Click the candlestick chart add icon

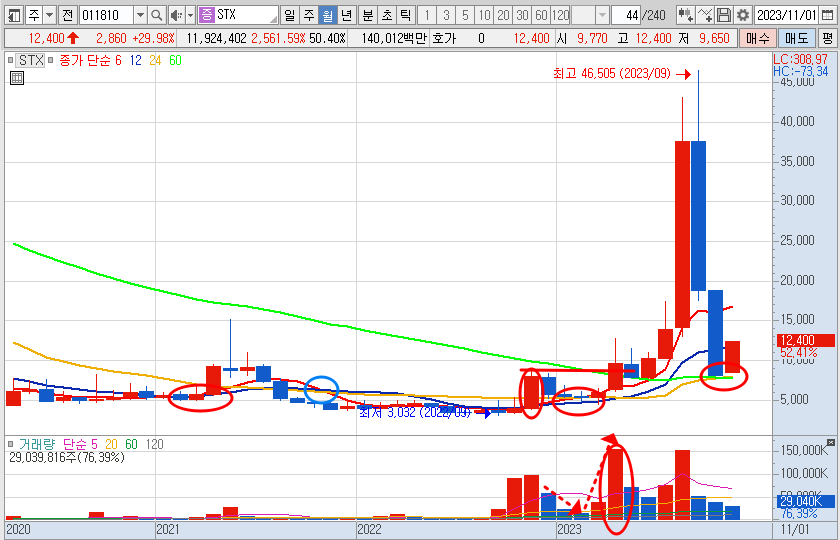click(x=686, y=15)
